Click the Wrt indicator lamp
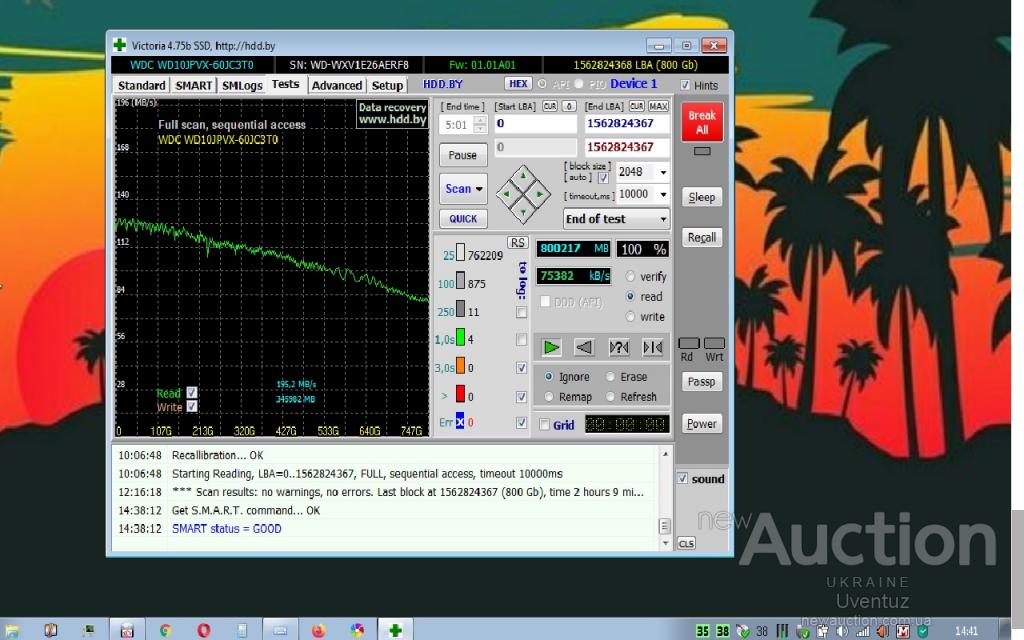This screenshot has height=640, width=1024. point(714,344)
